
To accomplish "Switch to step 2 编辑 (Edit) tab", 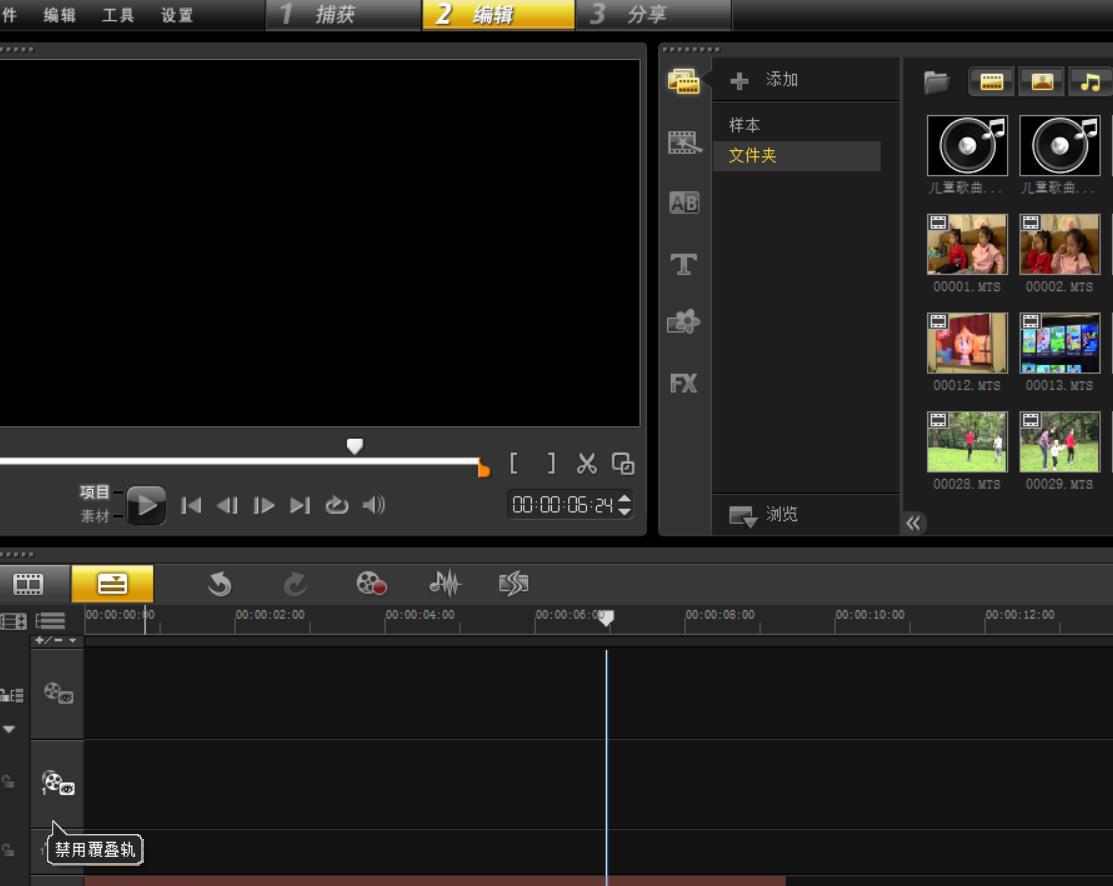I will pyautogui.click(x=498, y=15).
